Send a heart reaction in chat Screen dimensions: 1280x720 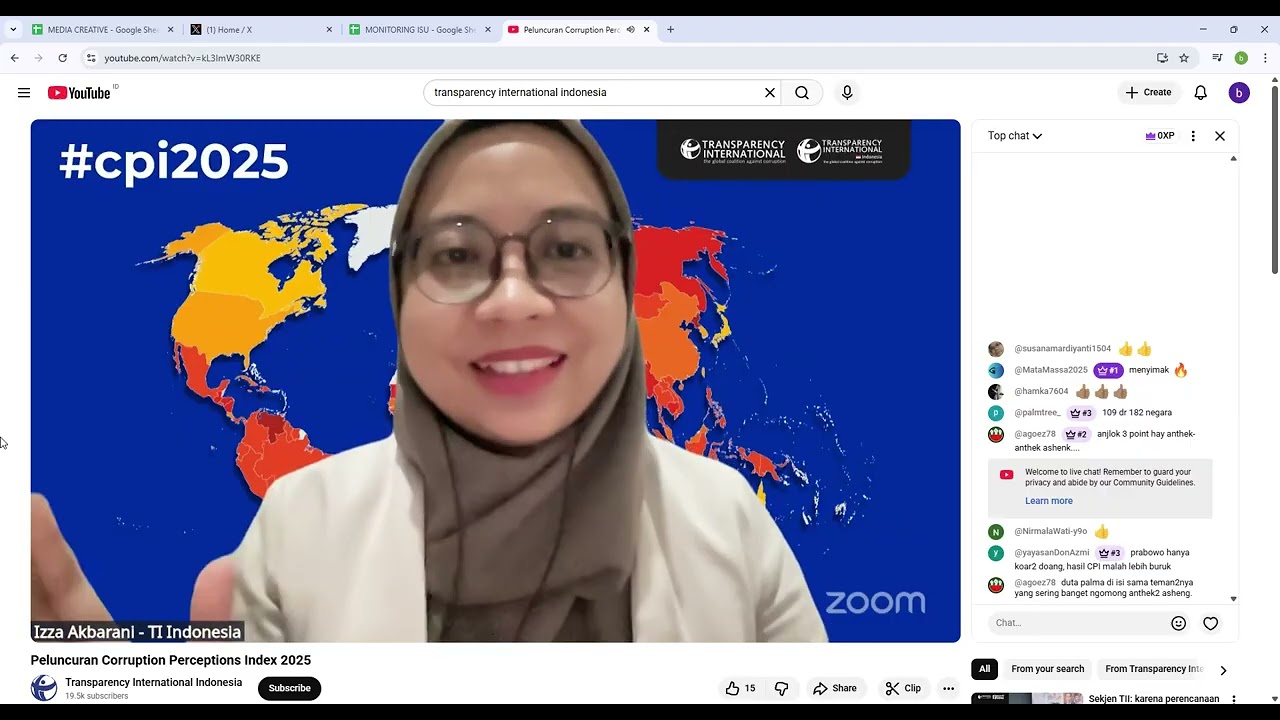(x=1211, y=623)
